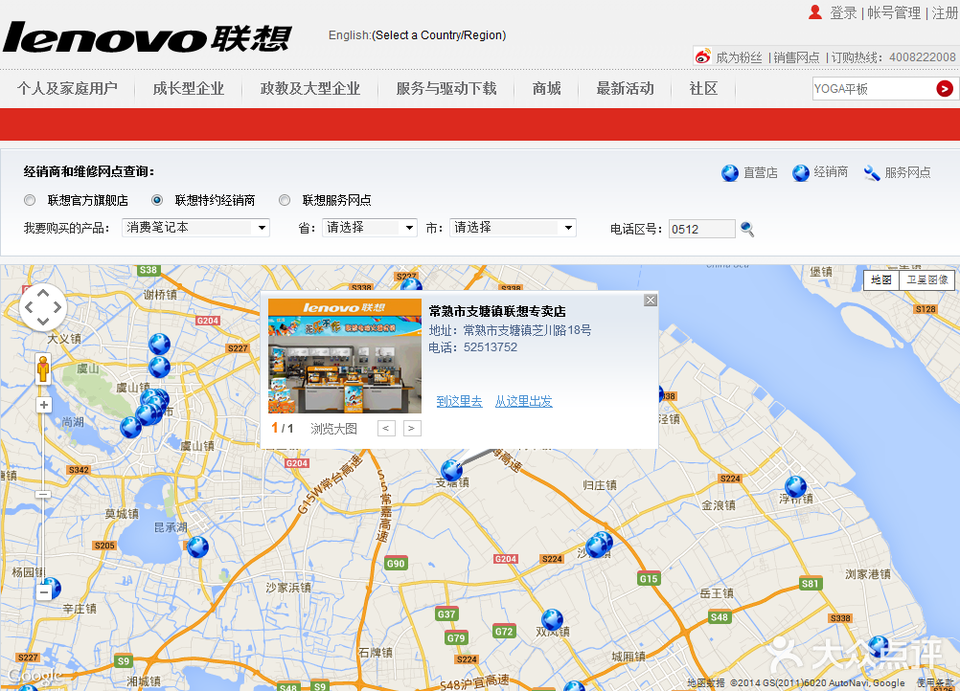This screenshot has height=691, width=960.
Task: Click the 直营店 globe legend icon
Action: pyautogui.click(x=729, y=173)
